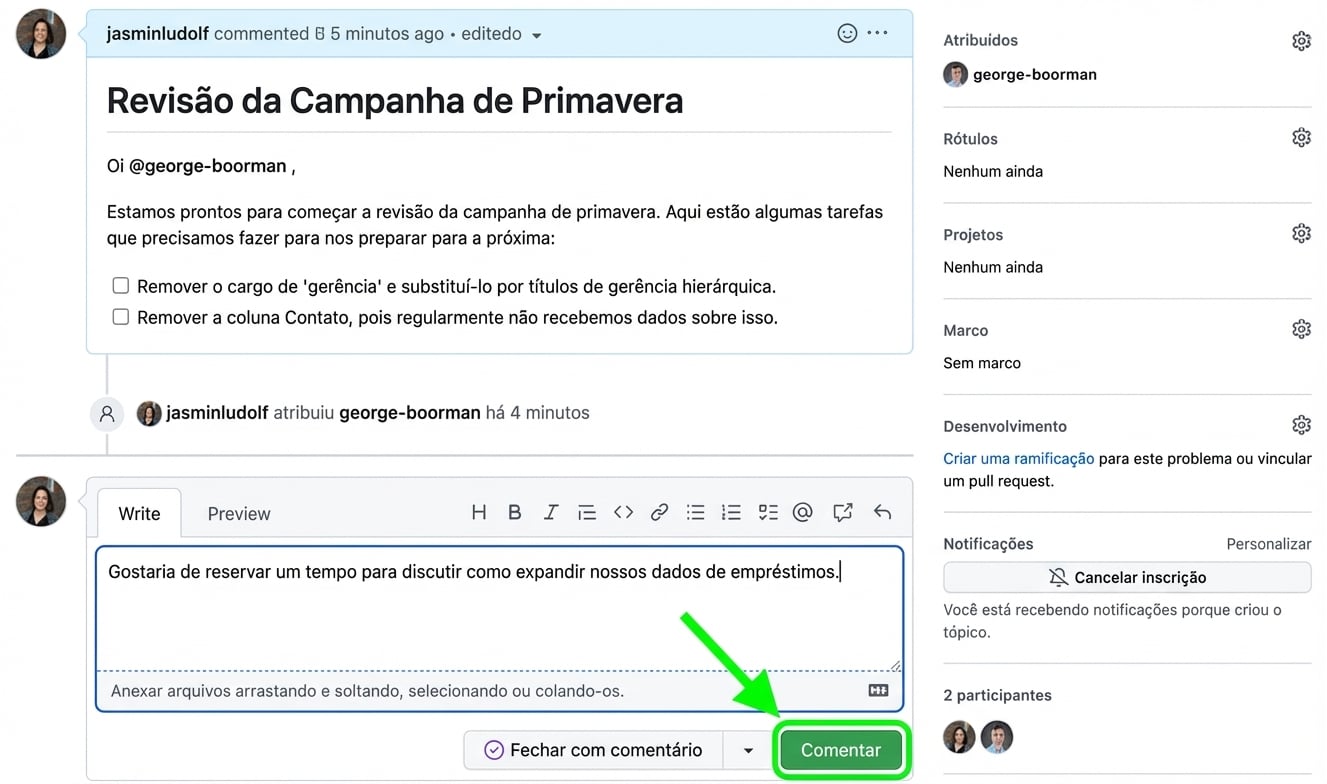Open the emoji reaction picker on comment
The width and height of the screenshot is (1327, 784).
[x=847, y=33]
